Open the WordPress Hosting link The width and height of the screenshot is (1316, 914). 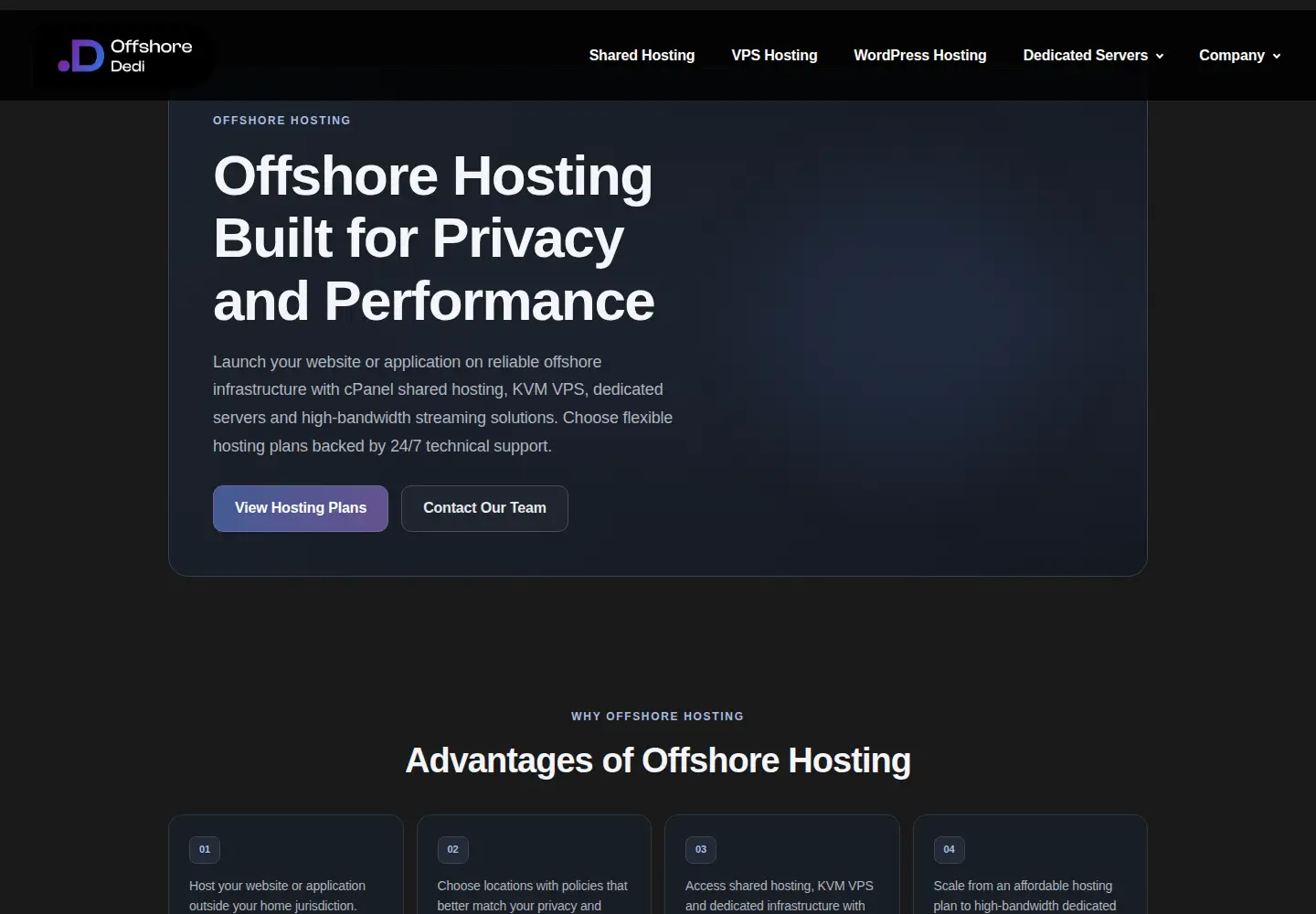pyautogui.click(x=920, y=55)
